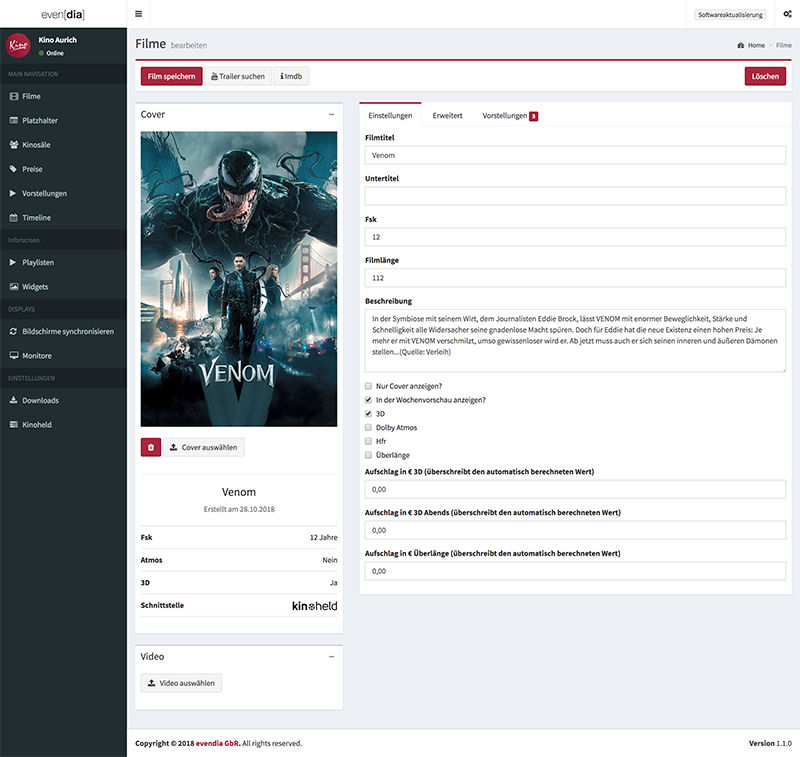Collapse the Cover panel
This screenshot has height=757, width=800.
point(332,115)
